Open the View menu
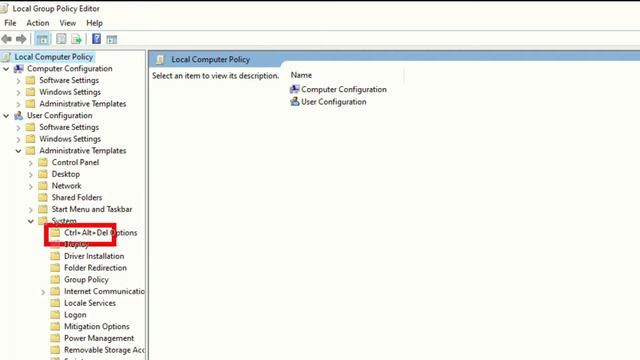Screen dimensions: 640x360 (x=68, y=23)
